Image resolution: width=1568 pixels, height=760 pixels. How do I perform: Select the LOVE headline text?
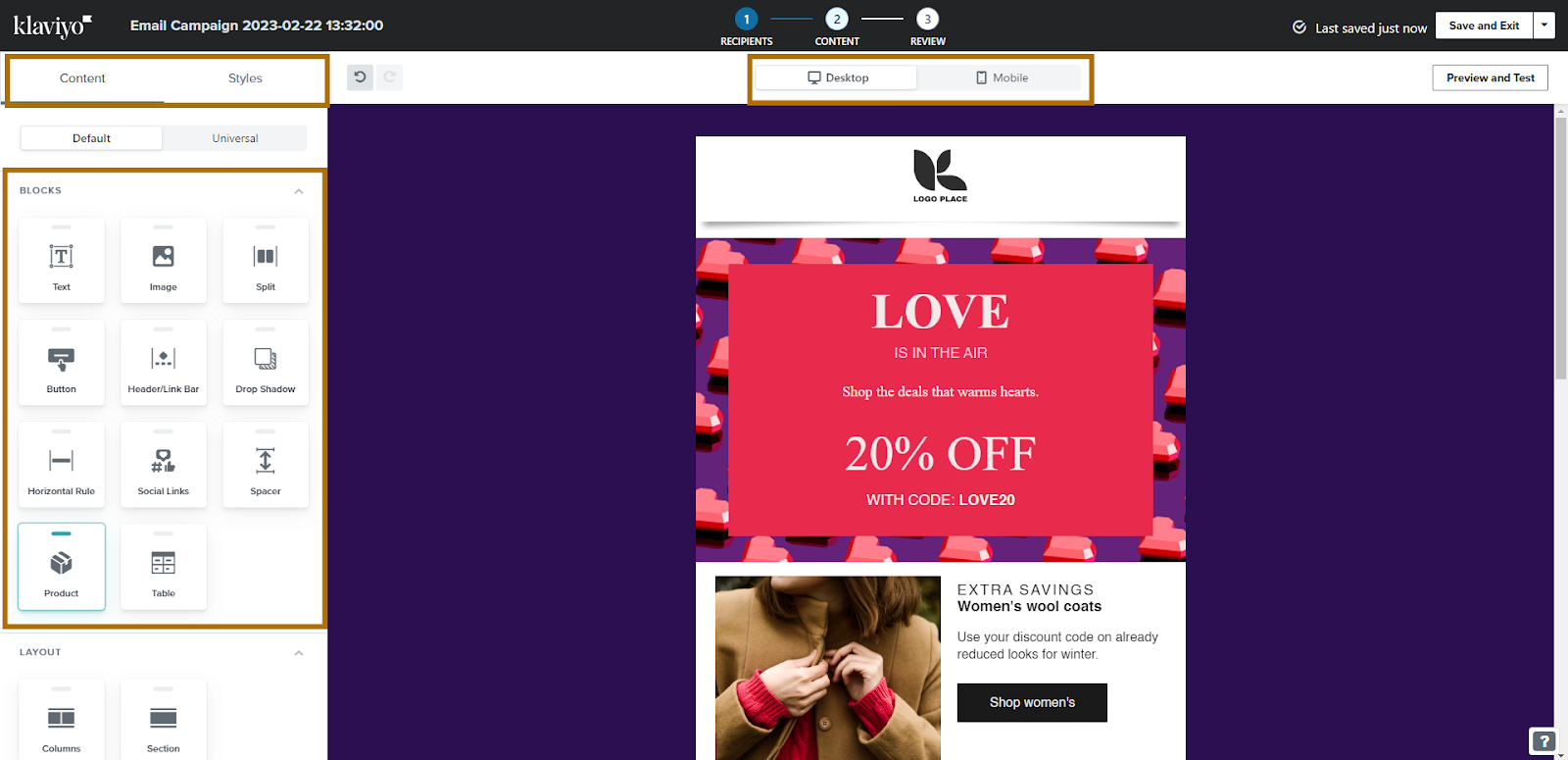point(941,312)
